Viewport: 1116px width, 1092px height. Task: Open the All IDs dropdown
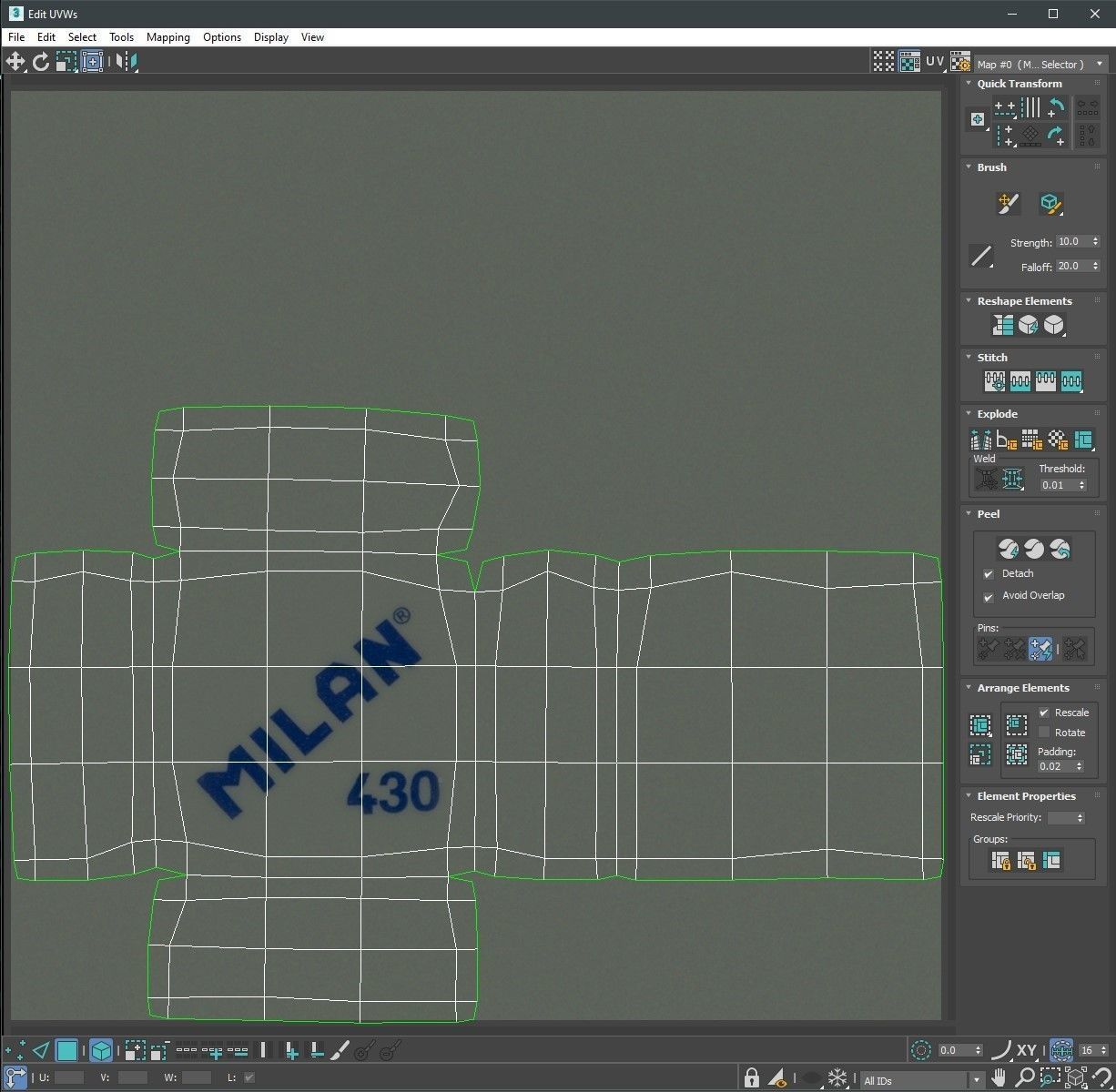923,1080
